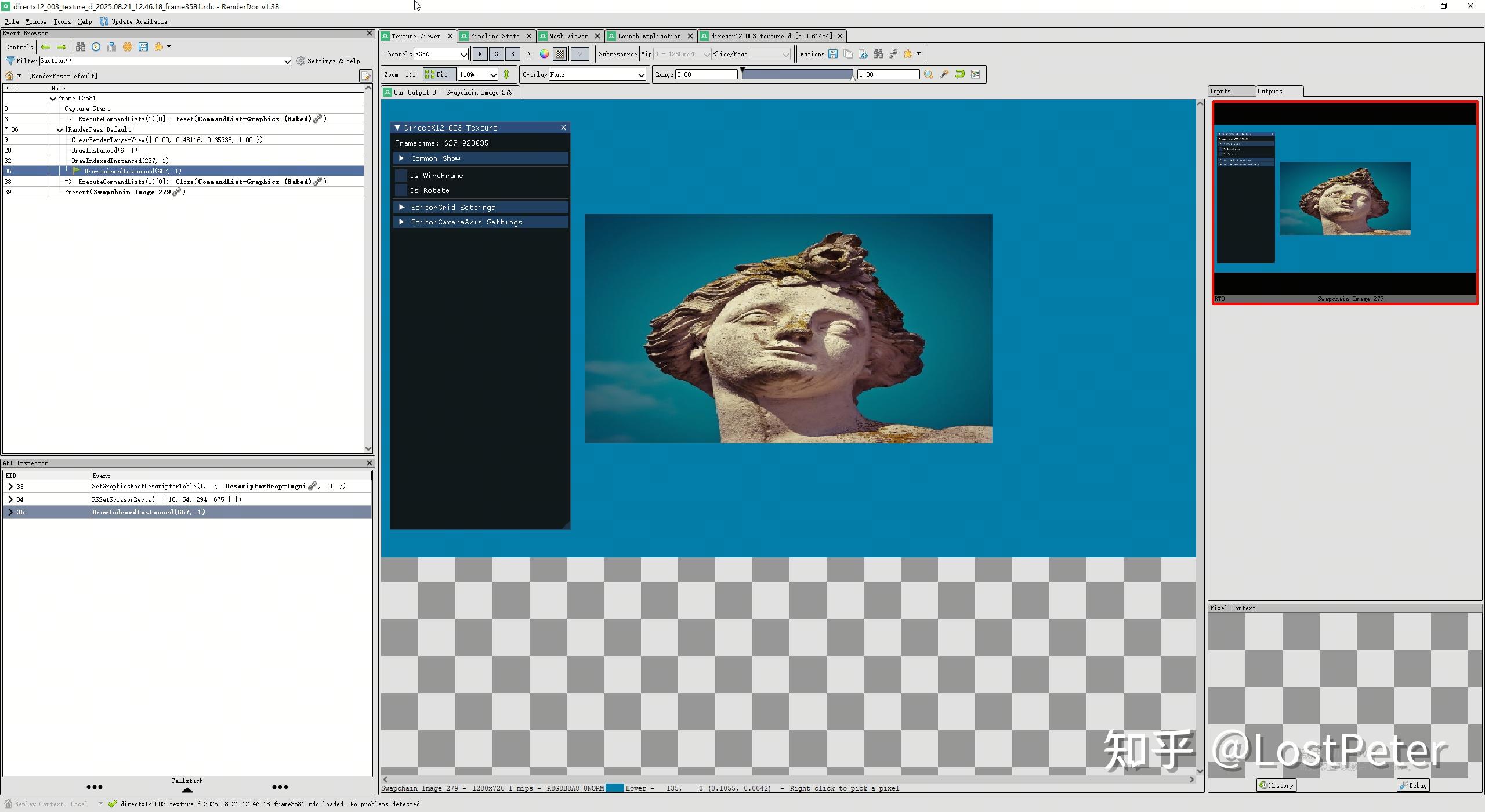Open the Overlay None dropdown
The image size is (1485, 812).
(597, 74)
